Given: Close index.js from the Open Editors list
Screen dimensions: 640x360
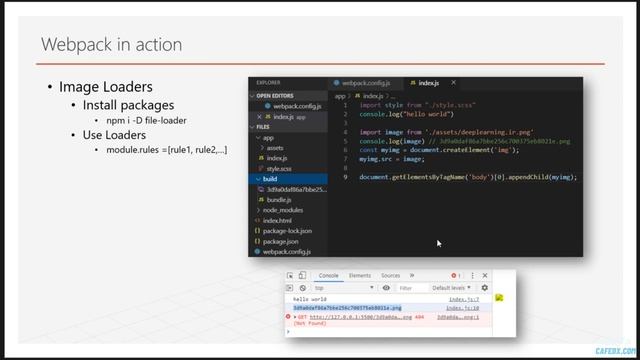Looking at the screenshot, I should pos(259,117).
